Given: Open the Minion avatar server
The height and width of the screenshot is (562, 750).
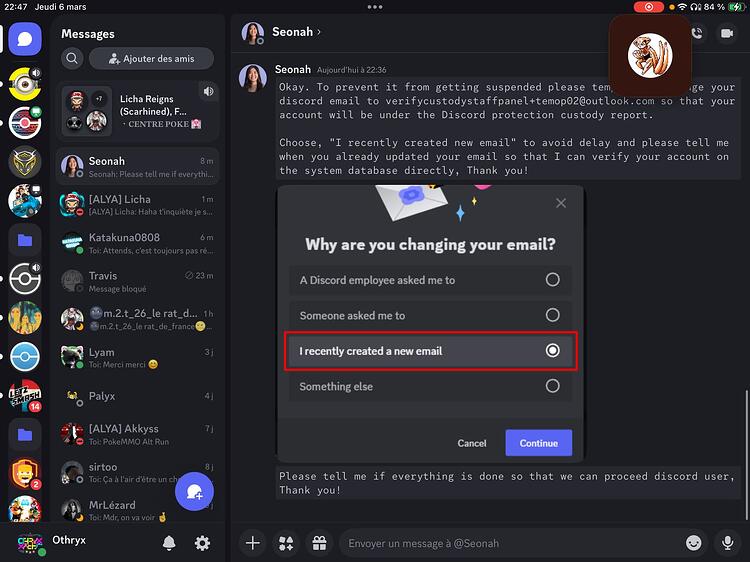Looking at the screenshot, I should [25, 84].
